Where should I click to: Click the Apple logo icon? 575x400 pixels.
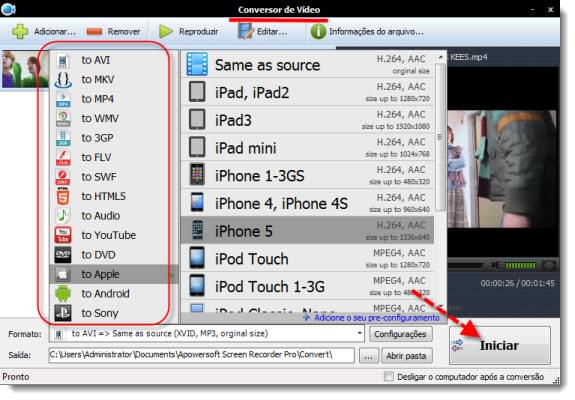(63, 274)
